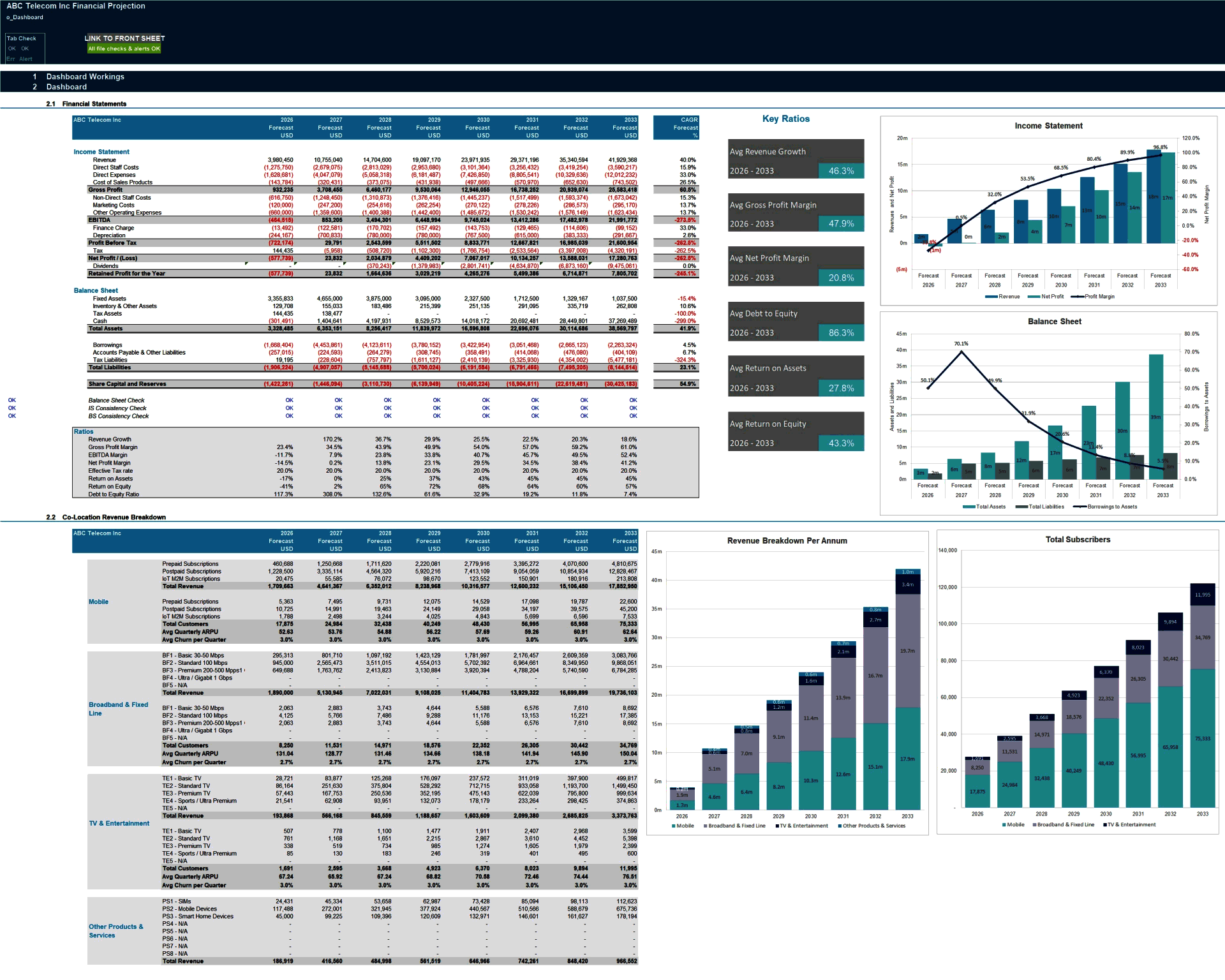This screenshot has width=1225, height=980.
Task: Select the TV & Entertainment legend in Total Subscribers chart
Action: pos(1131,824)
